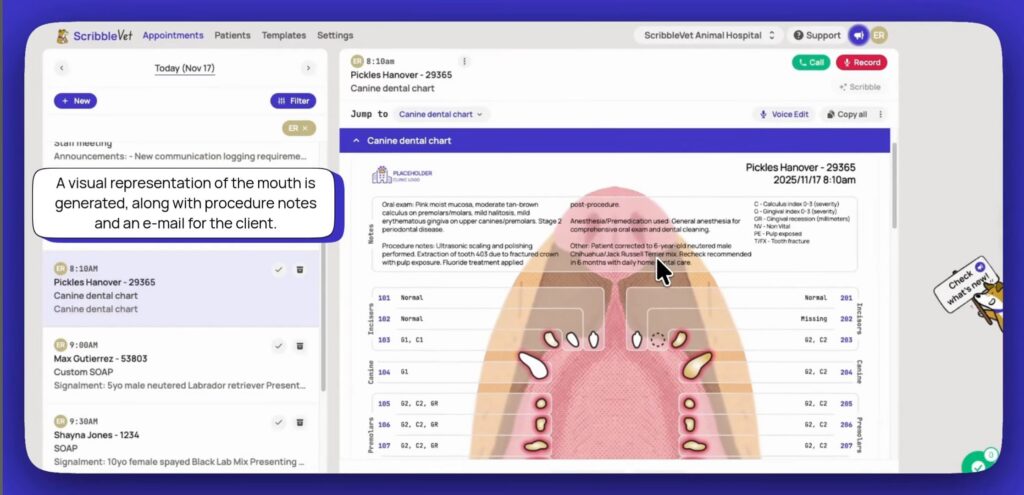Open the Support help link

pyautogui.click(x=817, y=35)
